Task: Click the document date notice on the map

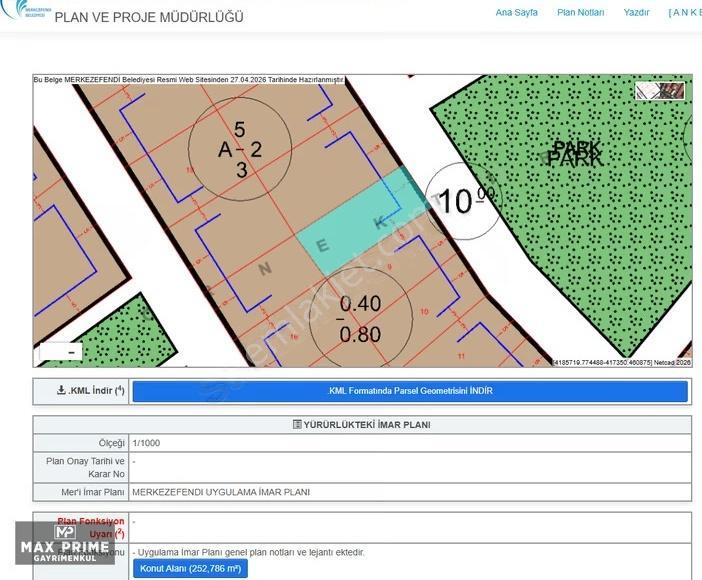Action: pos(188,80)
